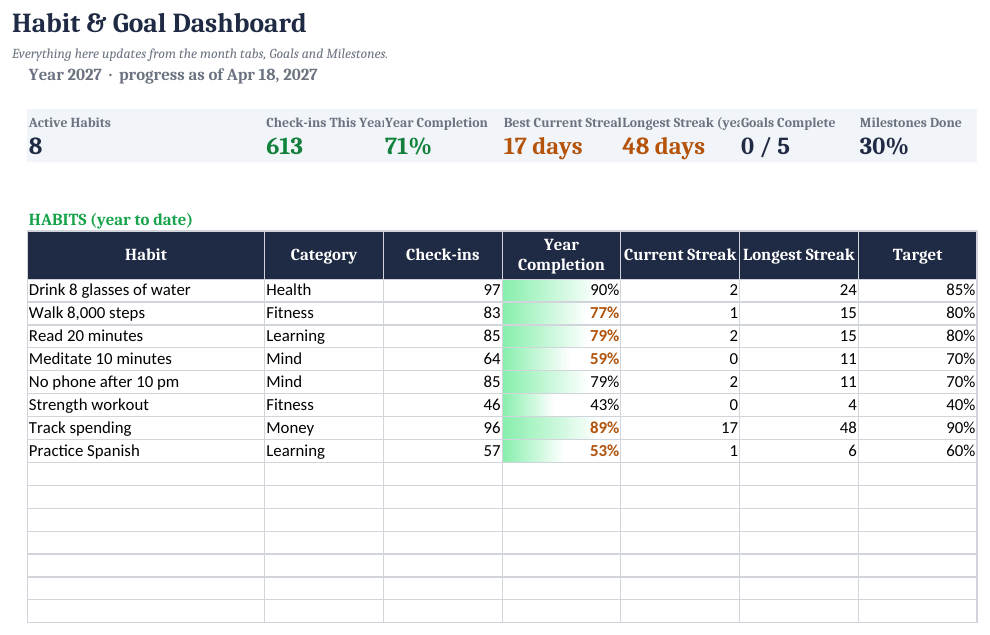
Task: Click the 'Read 20 minutes' cell
Action: tap(146, 336)
